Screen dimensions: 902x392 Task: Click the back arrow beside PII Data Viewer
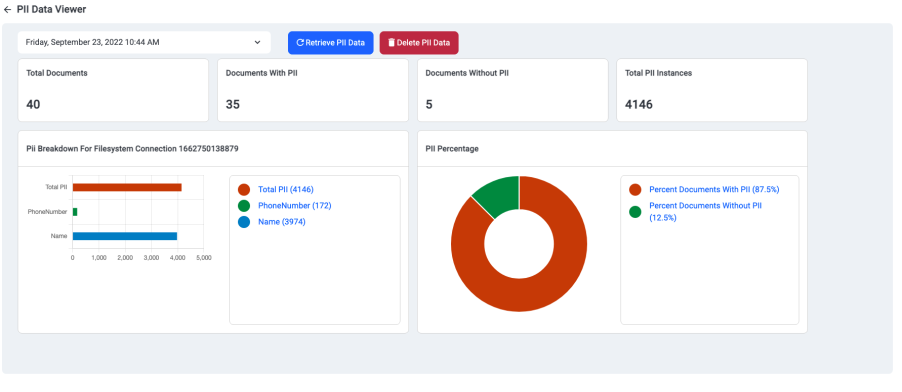[7, 10]
